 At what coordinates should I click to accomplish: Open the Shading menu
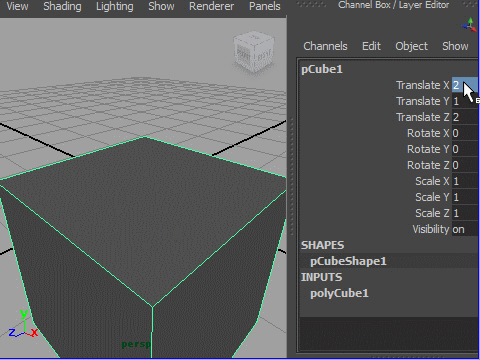pyautogui.click(x=62, y=6)
